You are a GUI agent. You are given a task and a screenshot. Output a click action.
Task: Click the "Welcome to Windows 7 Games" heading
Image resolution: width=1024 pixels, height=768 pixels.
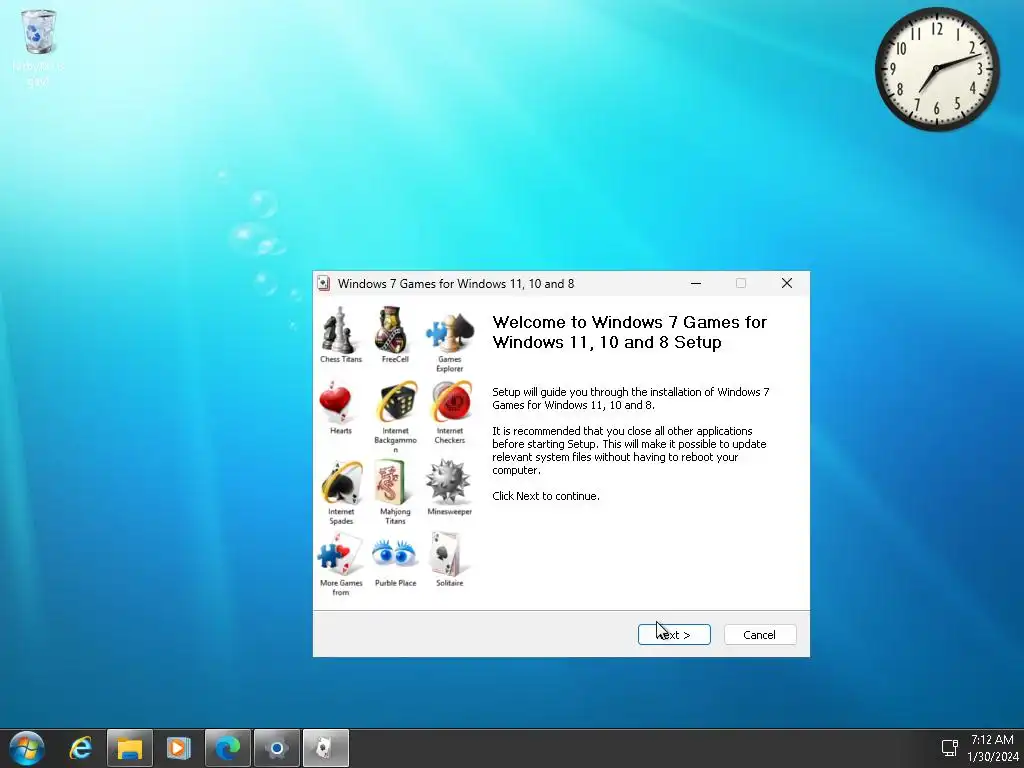tap(629, 332)
